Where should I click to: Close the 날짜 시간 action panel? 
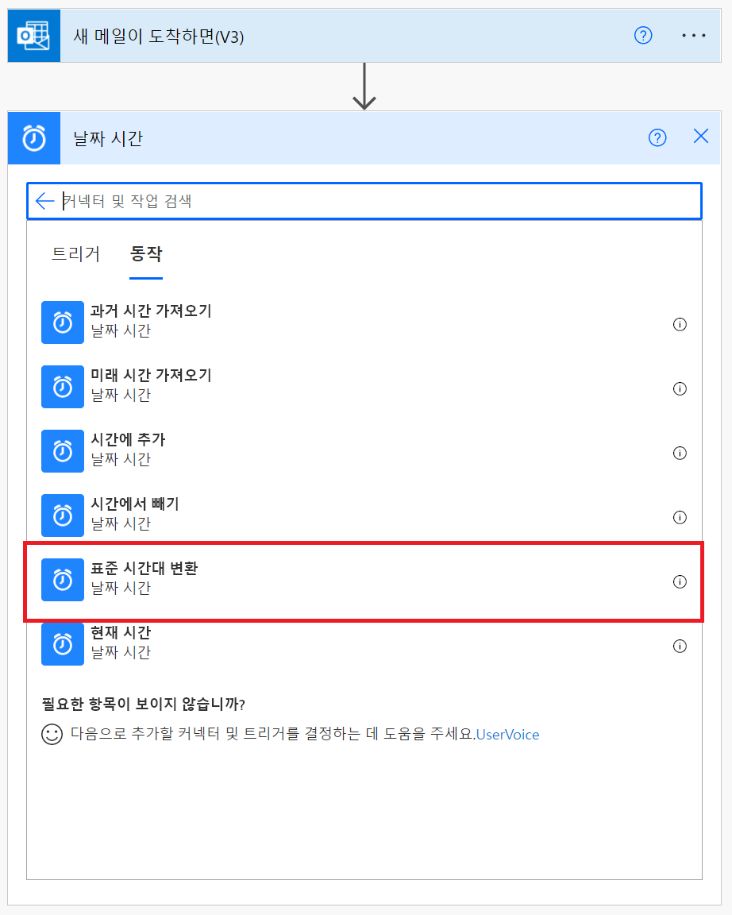700,137
